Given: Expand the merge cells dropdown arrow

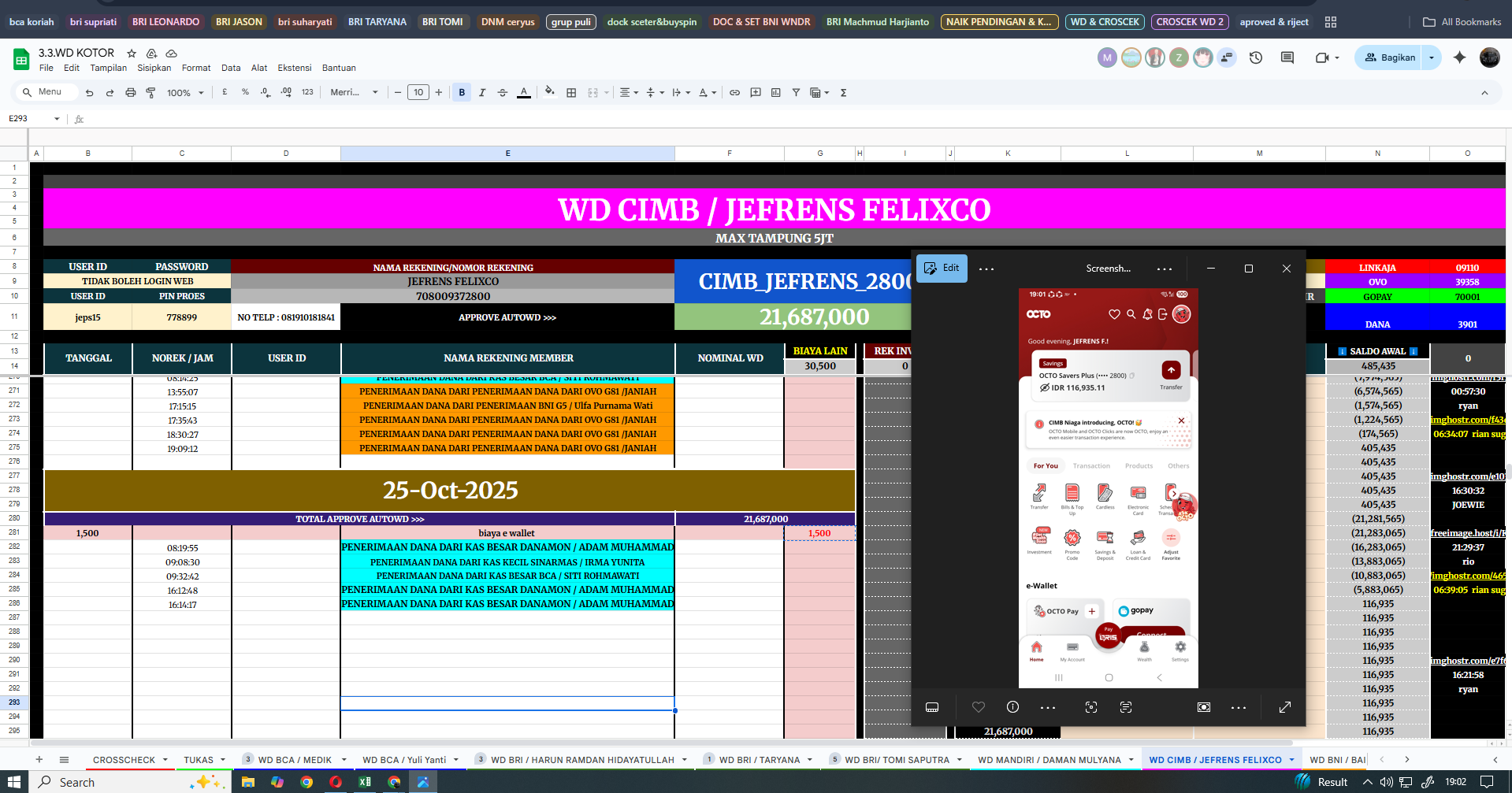Looking at the screenshot, I should coord(607,92).
